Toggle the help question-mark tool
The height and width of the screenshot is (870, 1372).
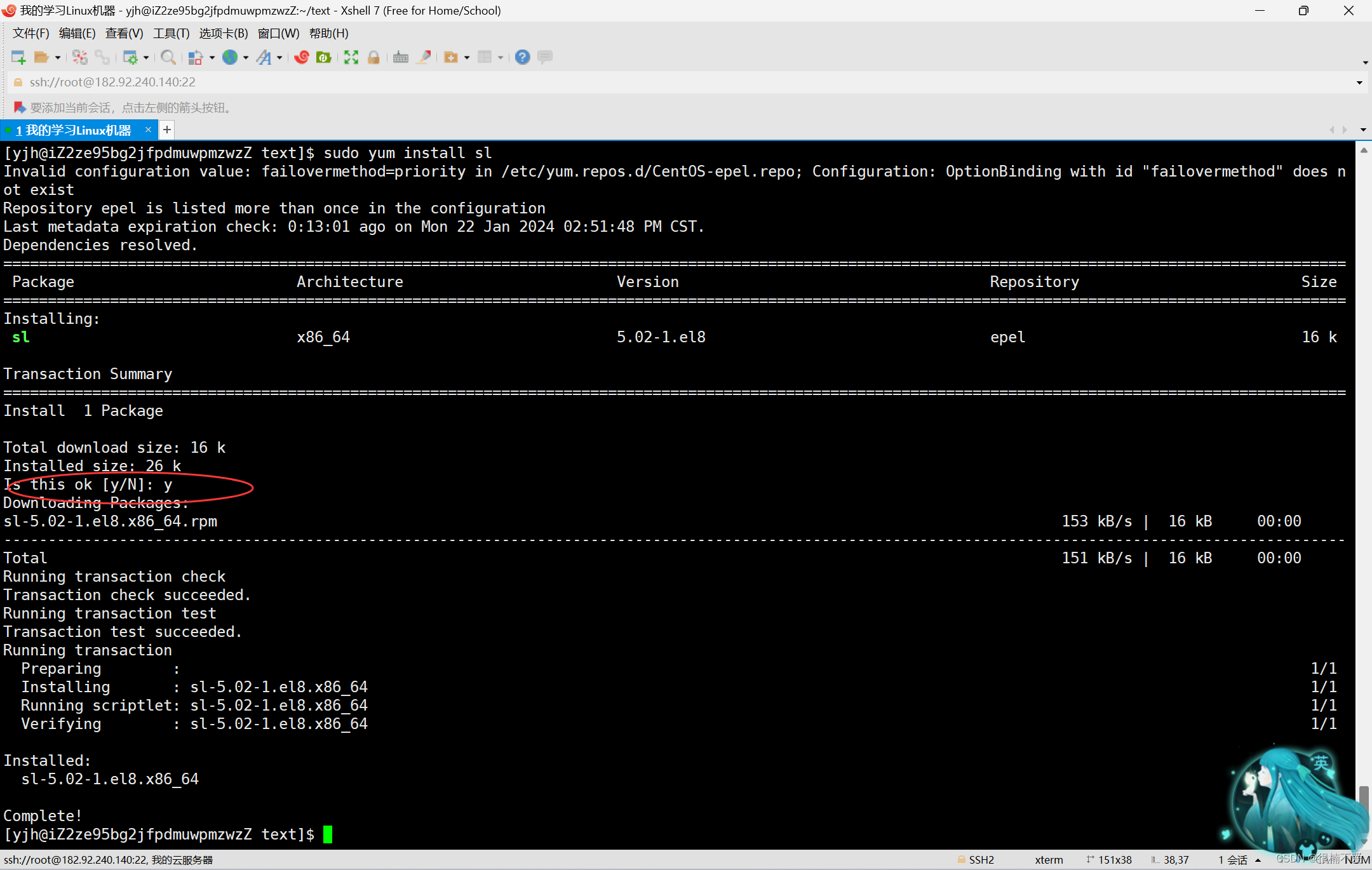pos(522,57)
